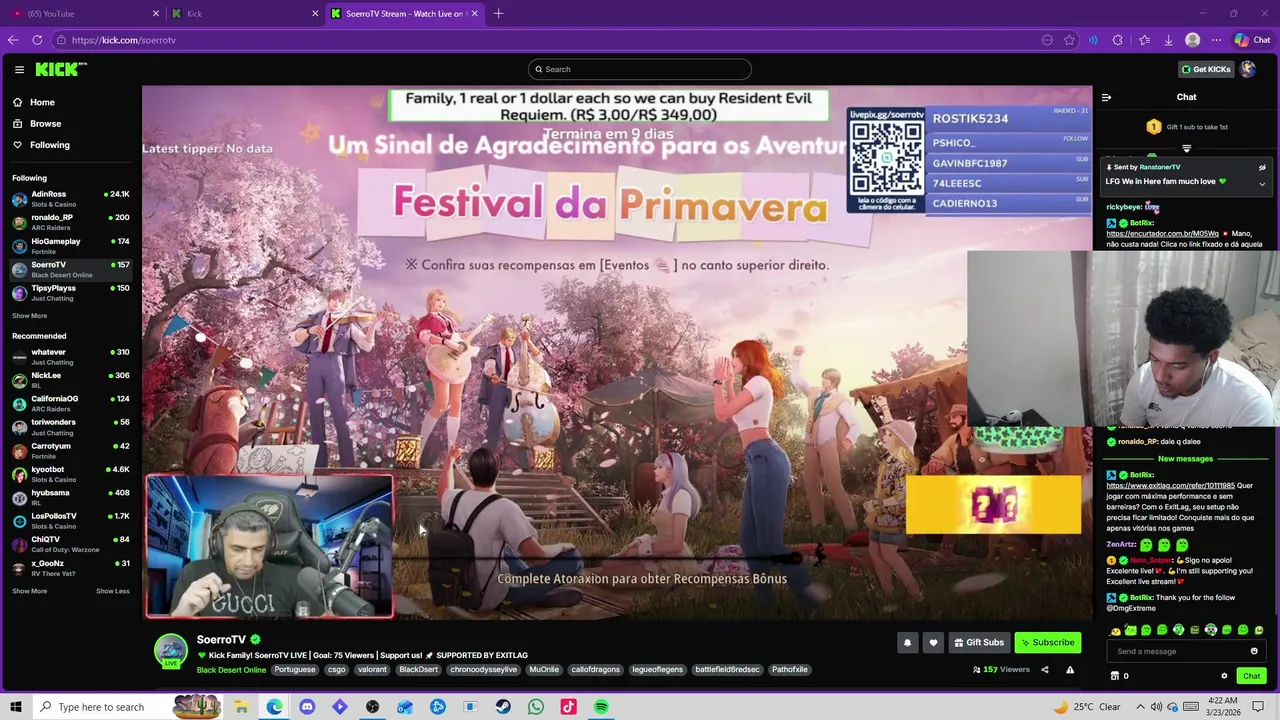Open NickLee recommended channel
This screenshot has width=1280, height=720.
[70, 379]
